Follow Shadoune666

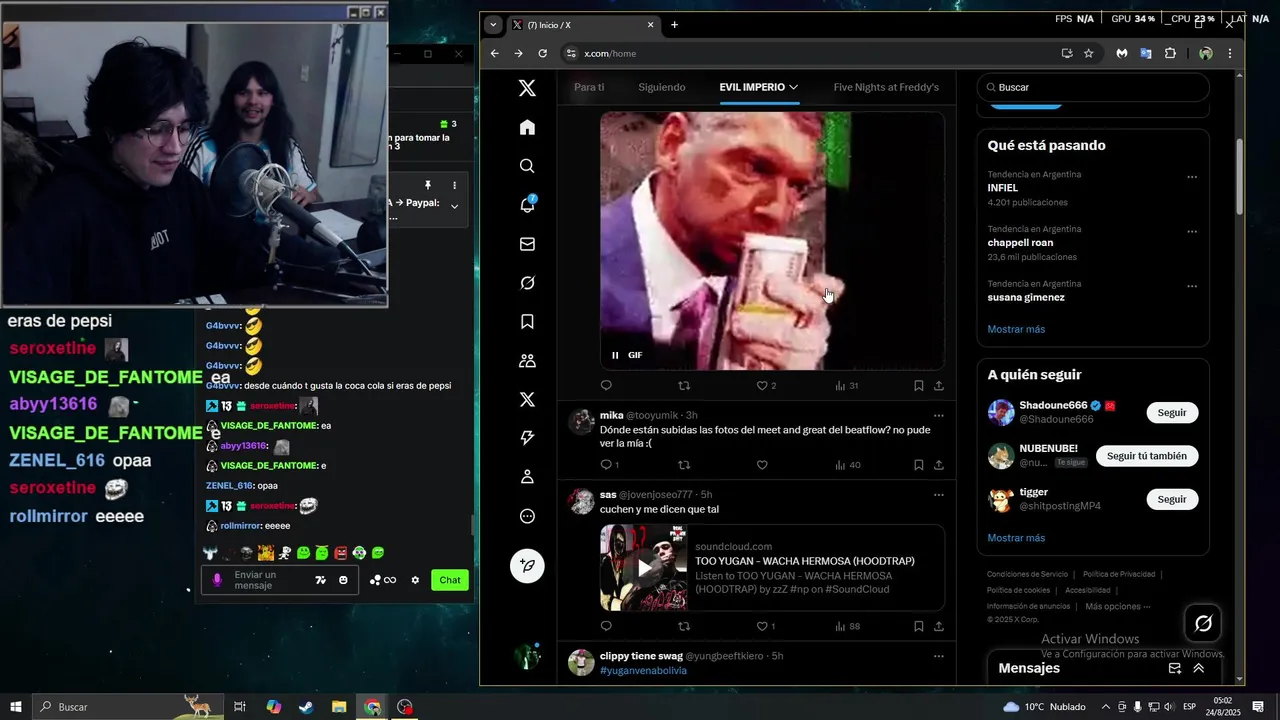click(x=1172, y=412)
